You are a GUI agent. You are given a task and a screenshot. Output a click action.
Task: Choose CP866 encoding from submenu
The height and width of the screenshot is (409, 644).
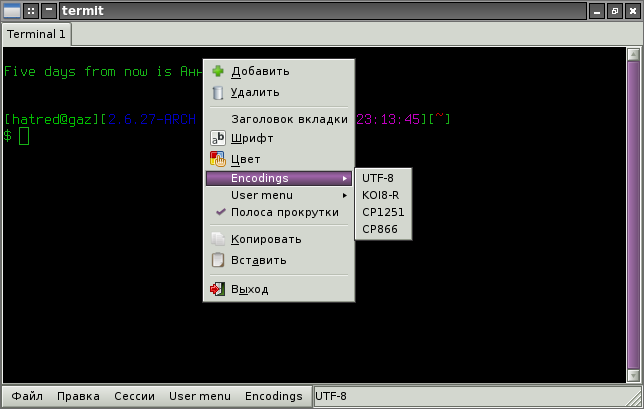[x=383, y=229]
